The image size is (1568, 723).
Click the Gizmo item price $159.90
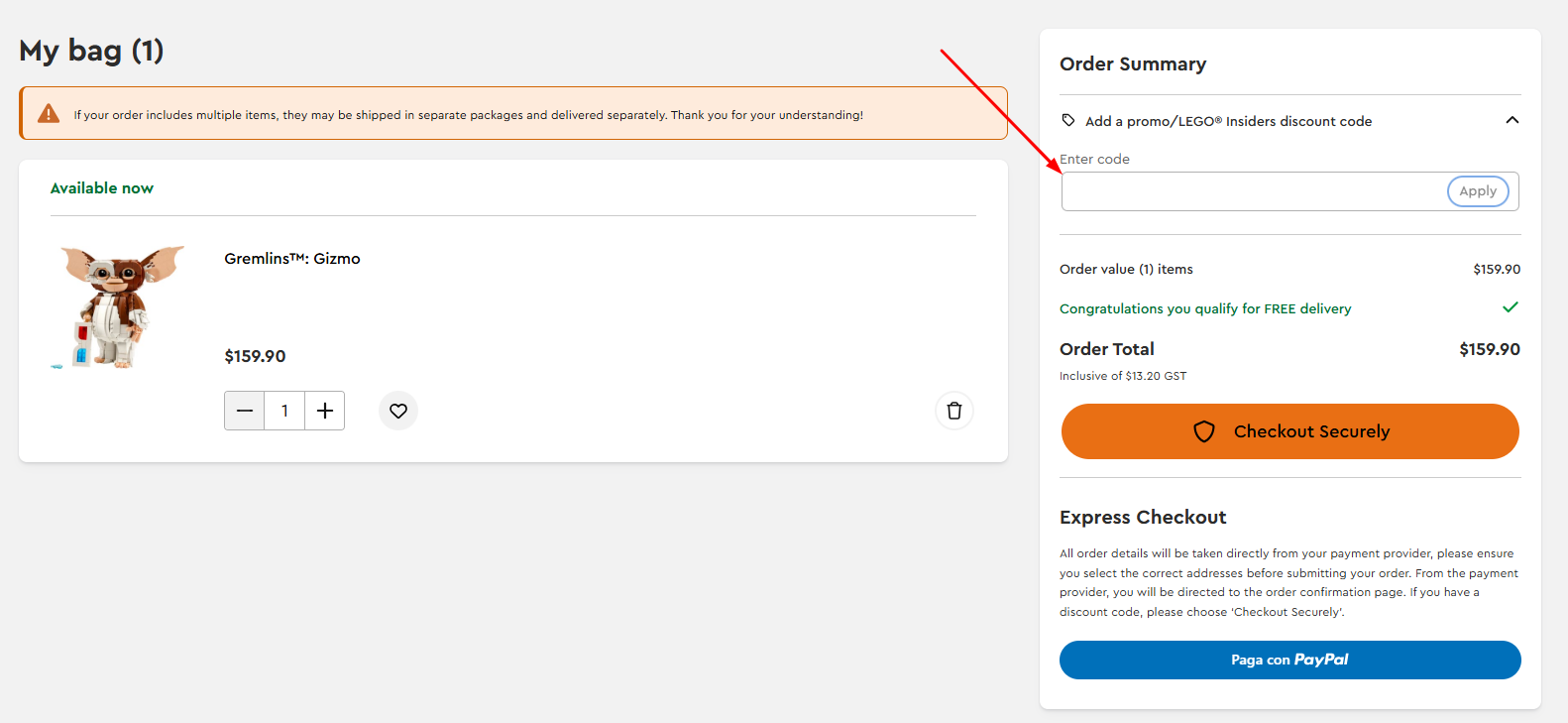(x=255, y=356)
